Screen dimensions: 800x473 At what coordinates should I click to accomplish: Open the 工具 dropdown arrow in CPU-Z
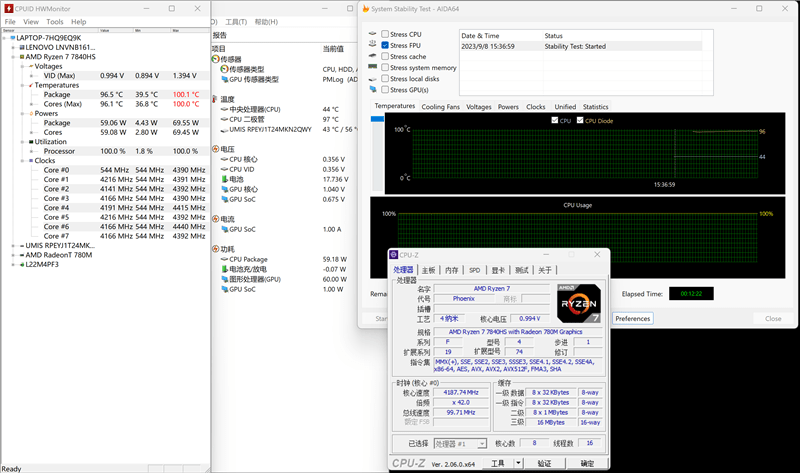click(x=518, y=463)
